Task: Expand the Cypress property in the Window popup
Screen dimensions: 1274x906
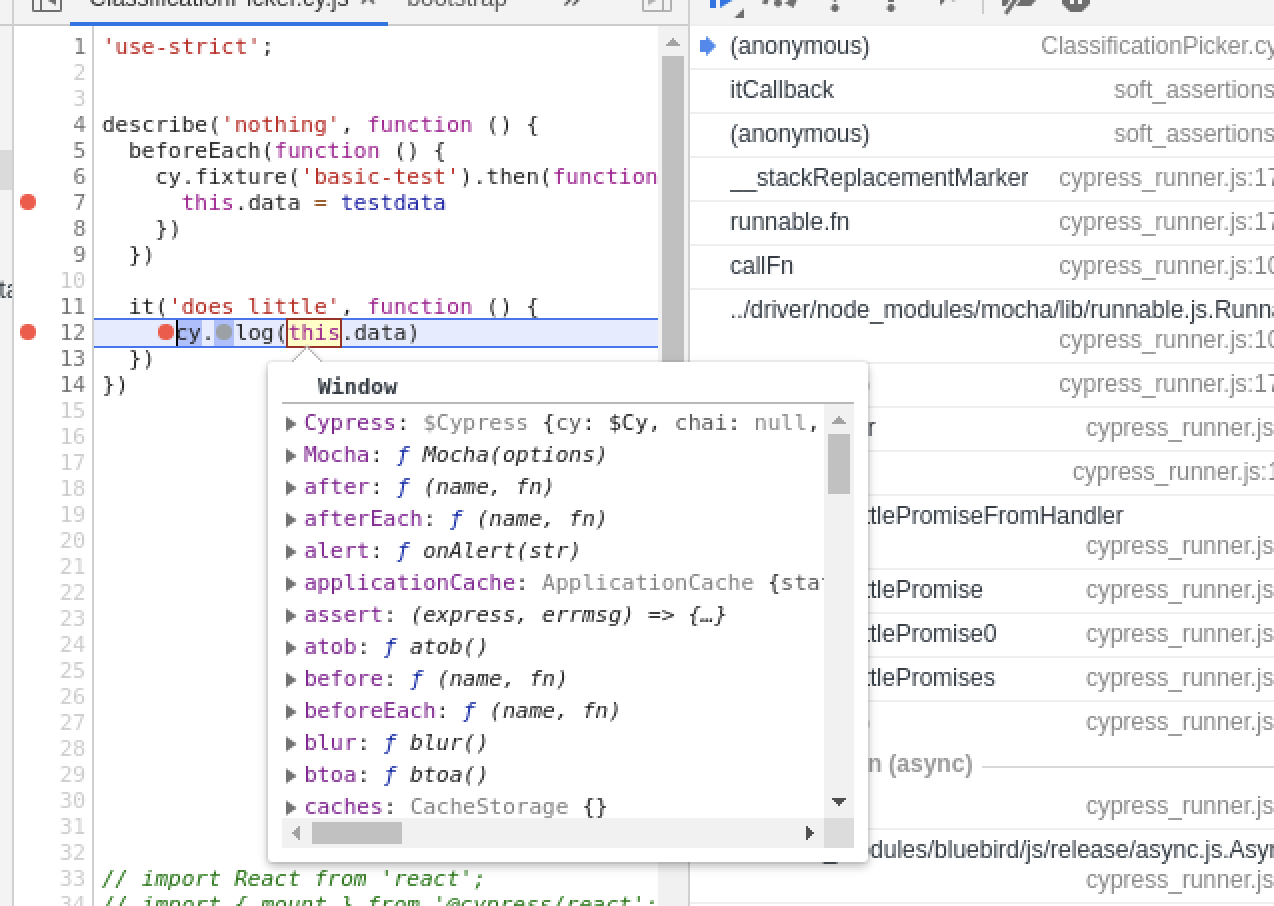Action: click(x=291, y=422)
